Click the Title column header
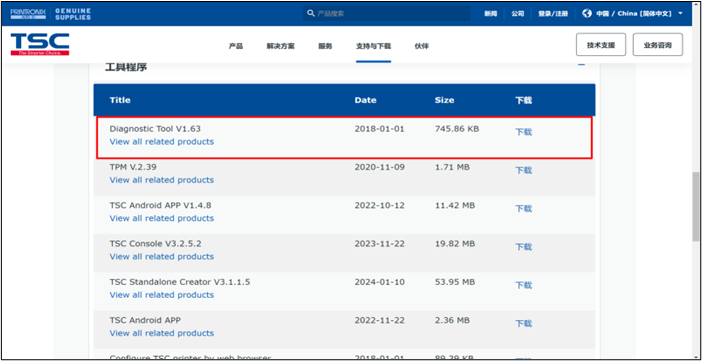This screenshot has height=361, width=702. 120,100
